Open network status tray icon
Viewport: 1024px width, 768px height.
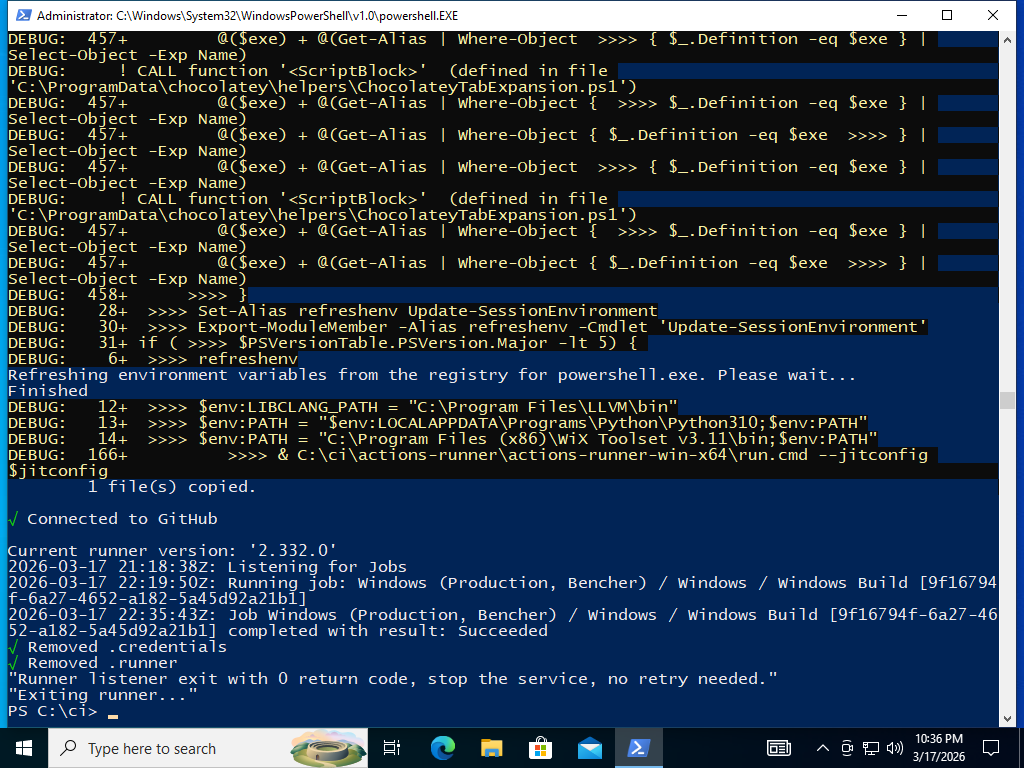click(x=870, y=747)
